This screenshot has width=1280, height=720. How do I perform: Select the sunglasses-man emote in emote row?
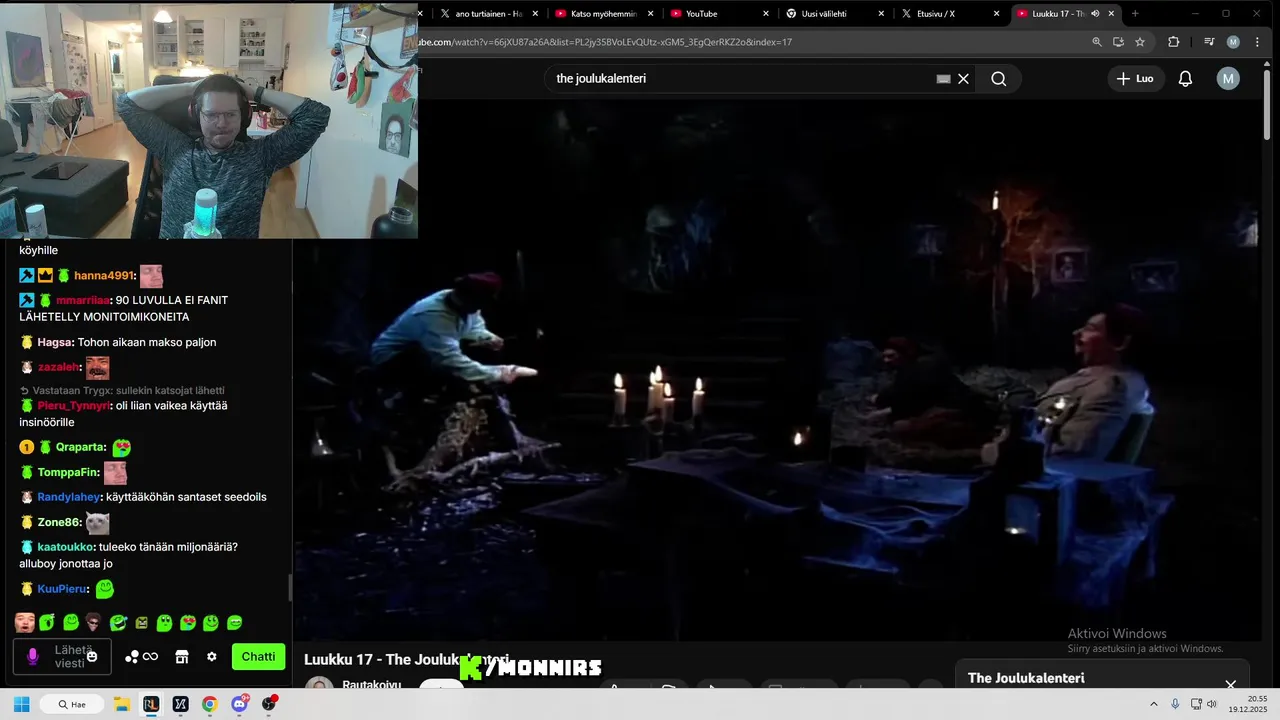[93, 623]
